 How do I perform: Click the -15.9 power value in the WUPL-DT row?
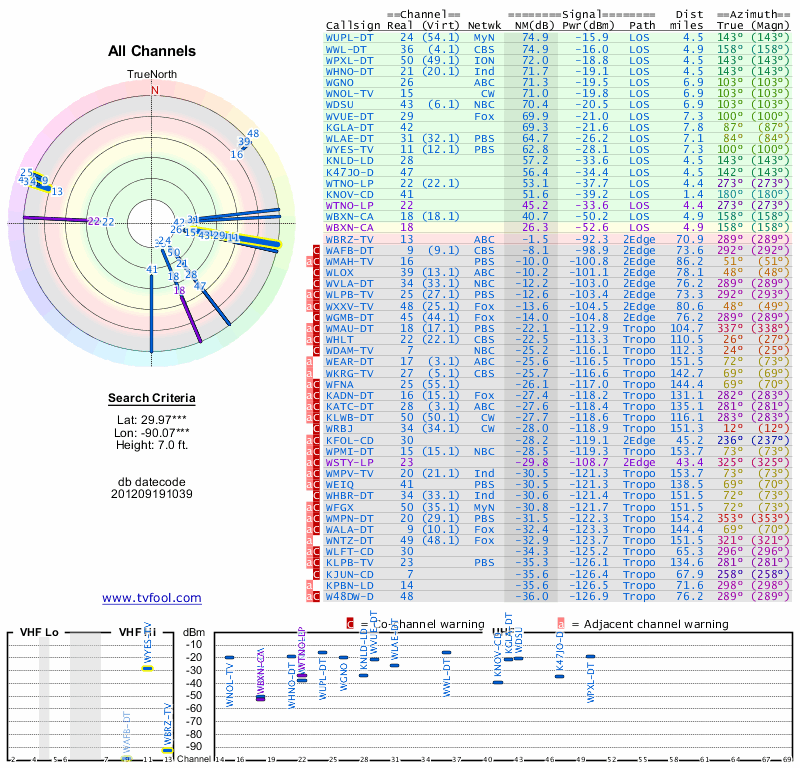click(x=592, y=38)
